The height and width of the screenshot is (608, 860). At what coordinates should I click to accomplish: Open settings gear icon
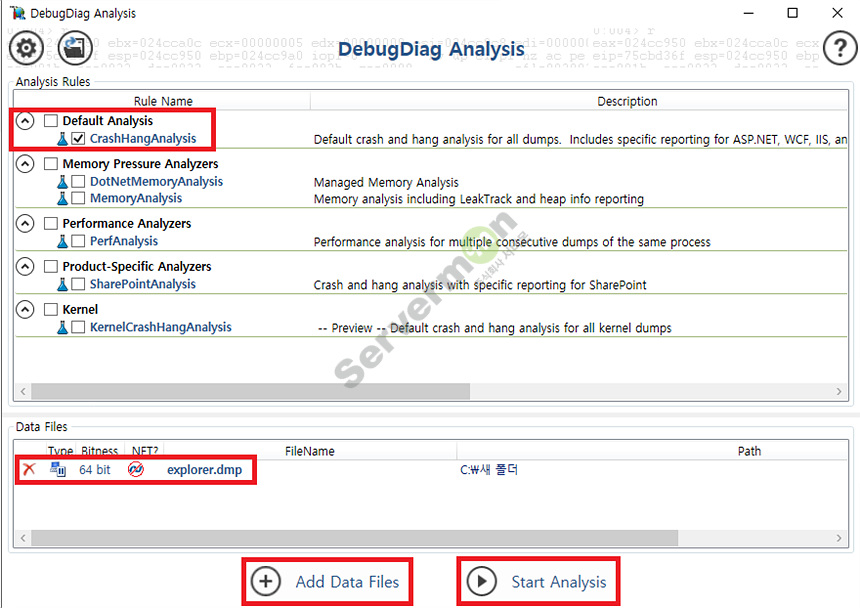(x=26, y=48)
